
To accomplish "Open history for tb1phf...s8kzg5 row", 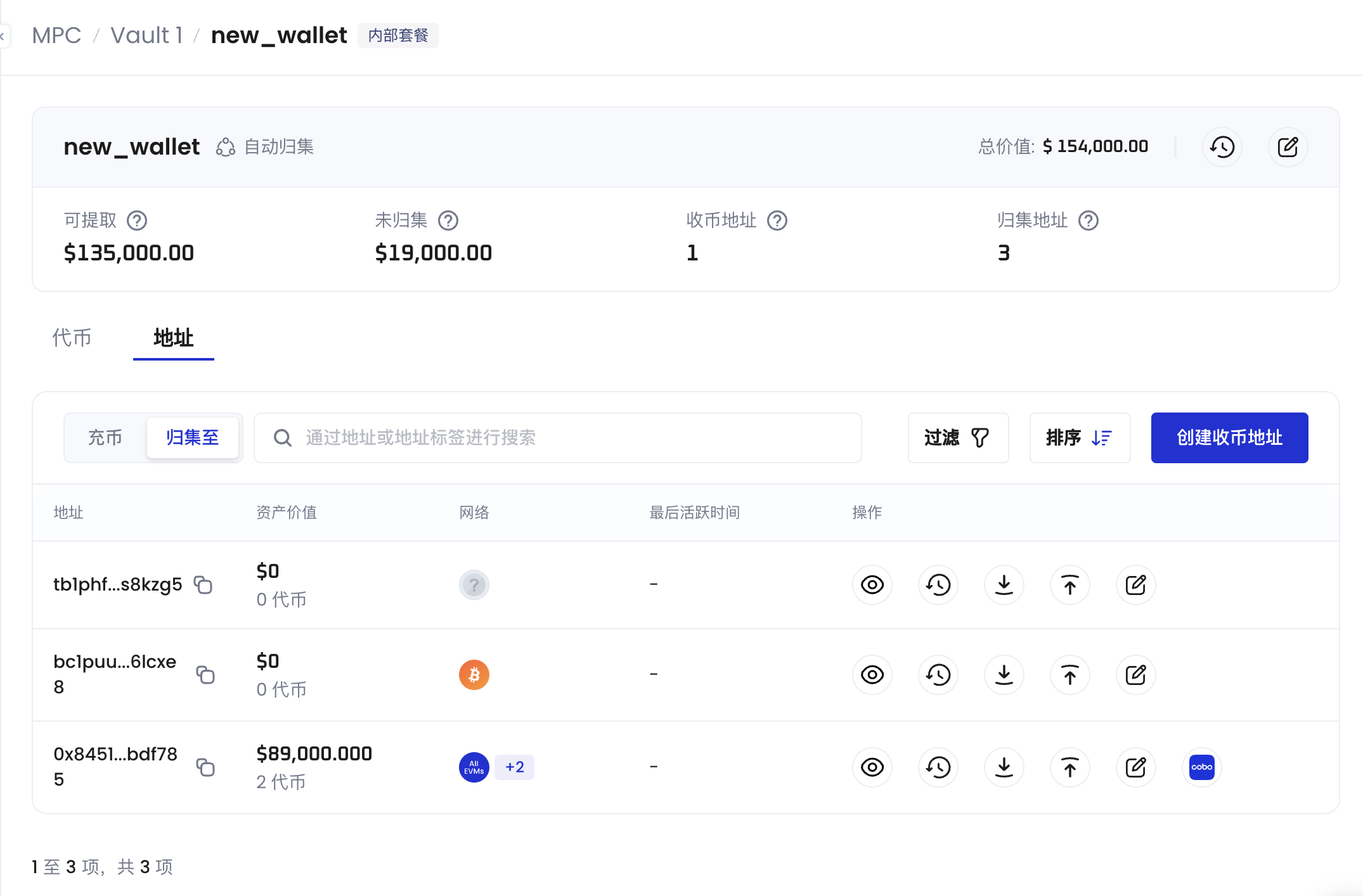I will 938,584.
